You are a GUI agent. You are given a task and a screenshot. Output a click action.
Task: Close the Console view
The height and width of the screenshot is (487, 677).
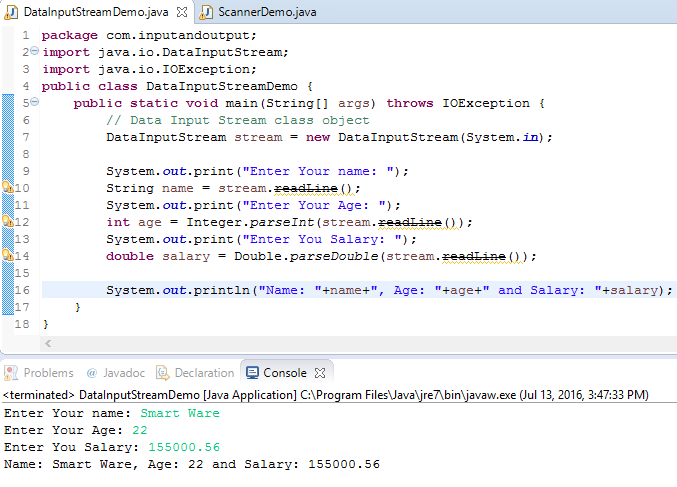click(320, 373)
